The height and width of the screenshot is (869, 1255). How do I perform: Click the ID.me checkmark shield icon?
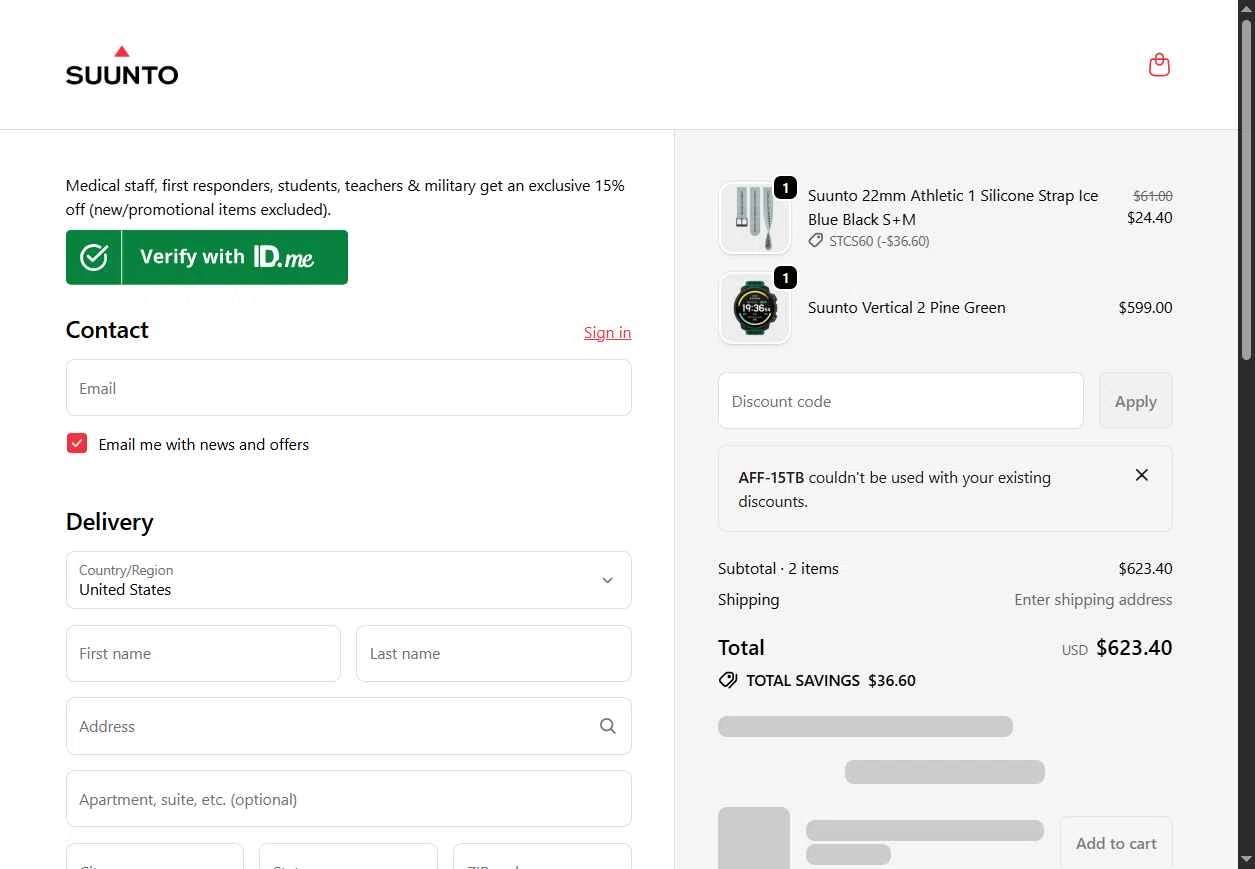click(94, 257)
